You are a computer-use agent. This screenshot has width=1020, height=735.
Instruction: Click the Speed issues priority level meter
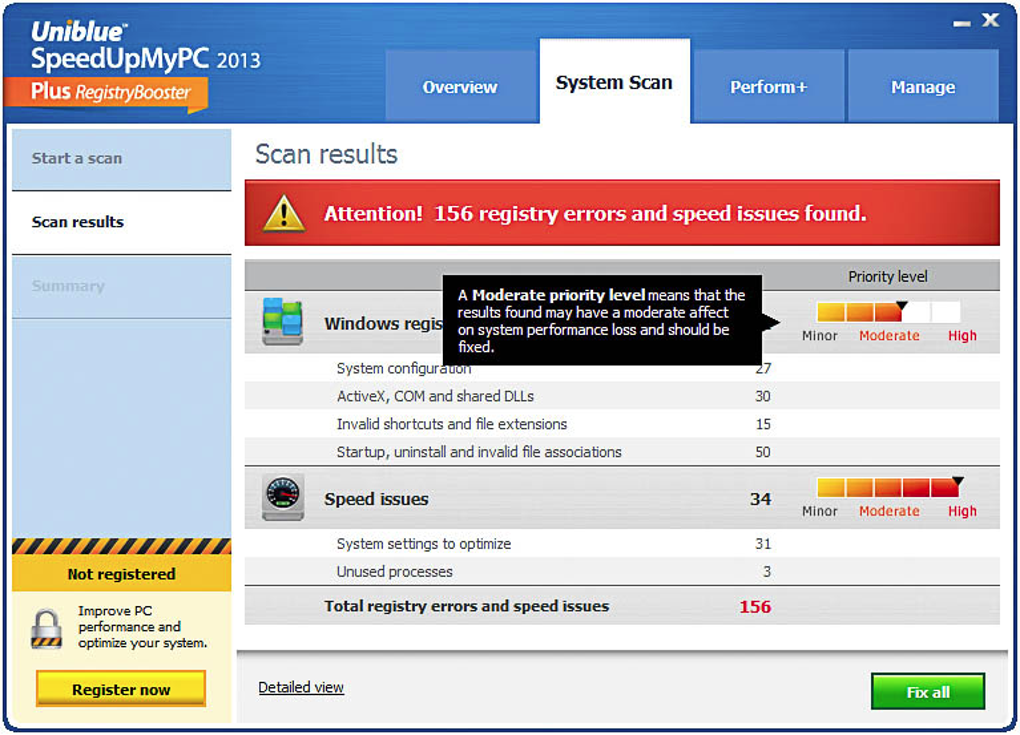[x=889, y=487]
